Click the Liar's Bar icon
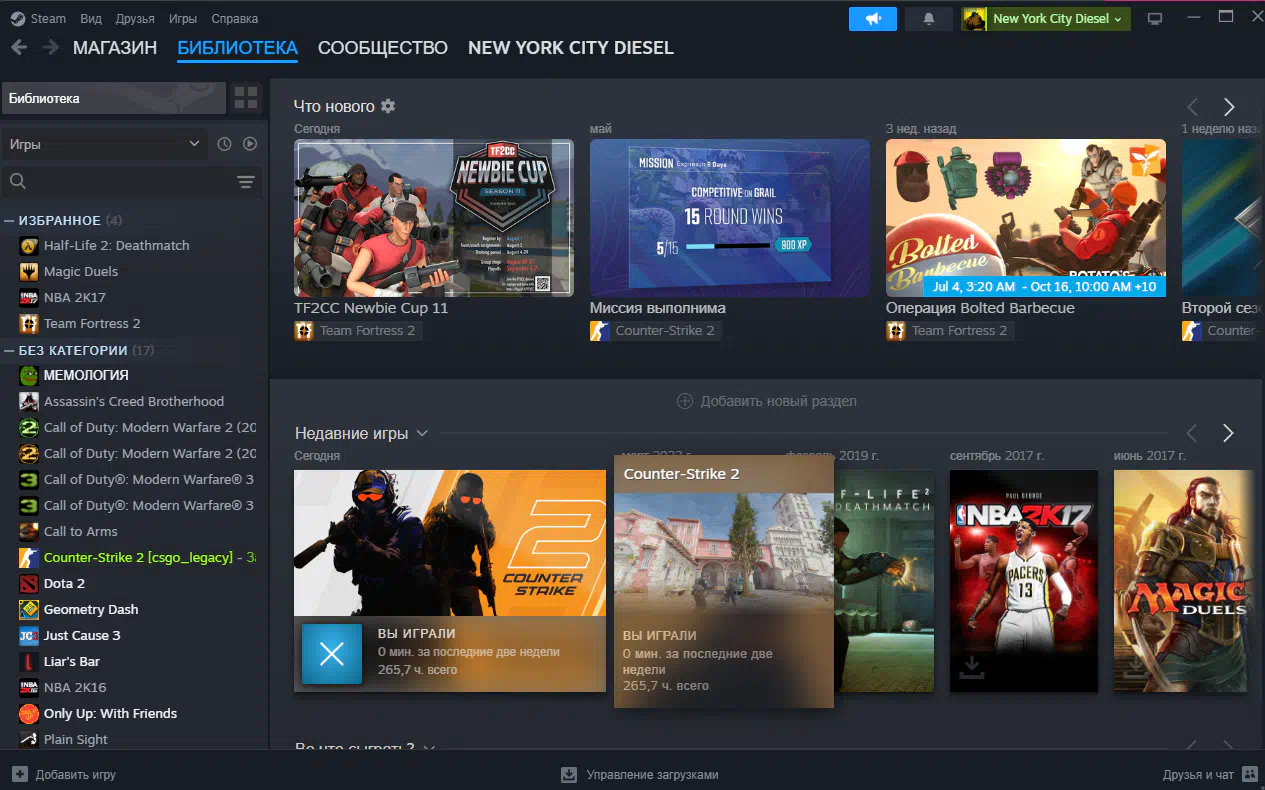This screenshot has width=1265, height=790. coord(29,661)
